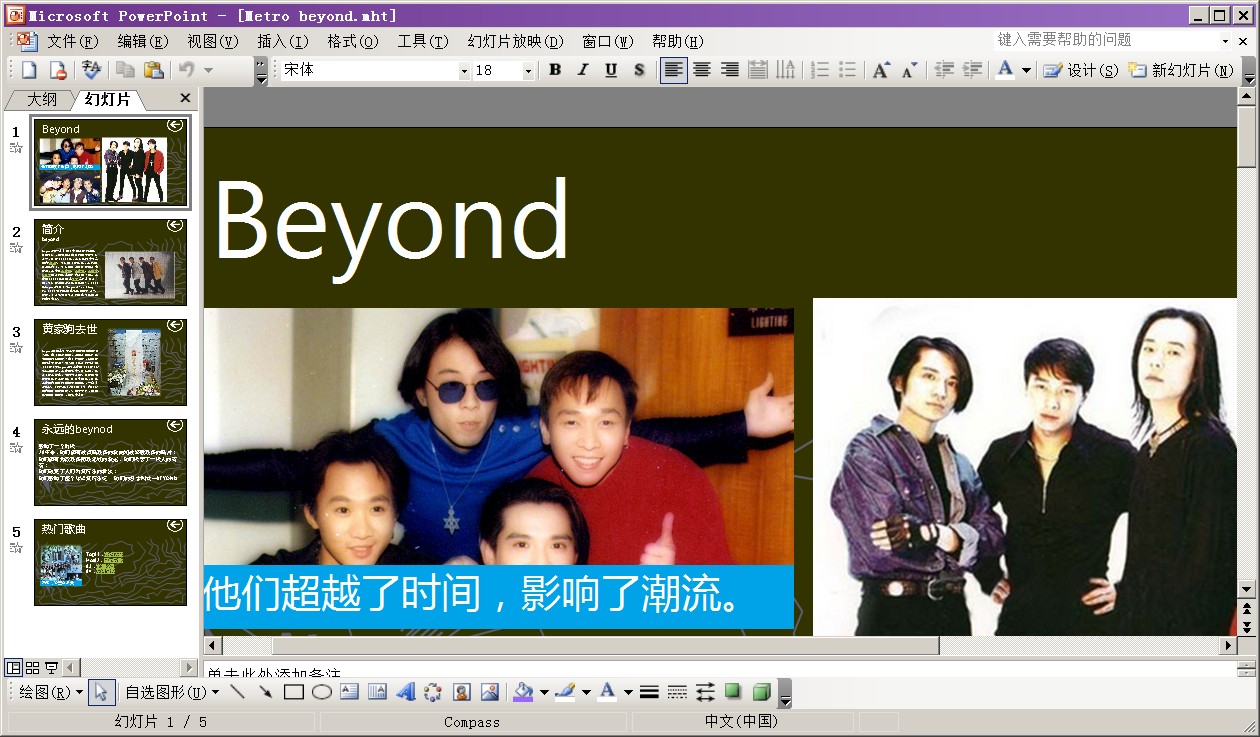1260x737 pixels.
Task: Open the 绘图 drawing menu
Action: coord(50,692)
